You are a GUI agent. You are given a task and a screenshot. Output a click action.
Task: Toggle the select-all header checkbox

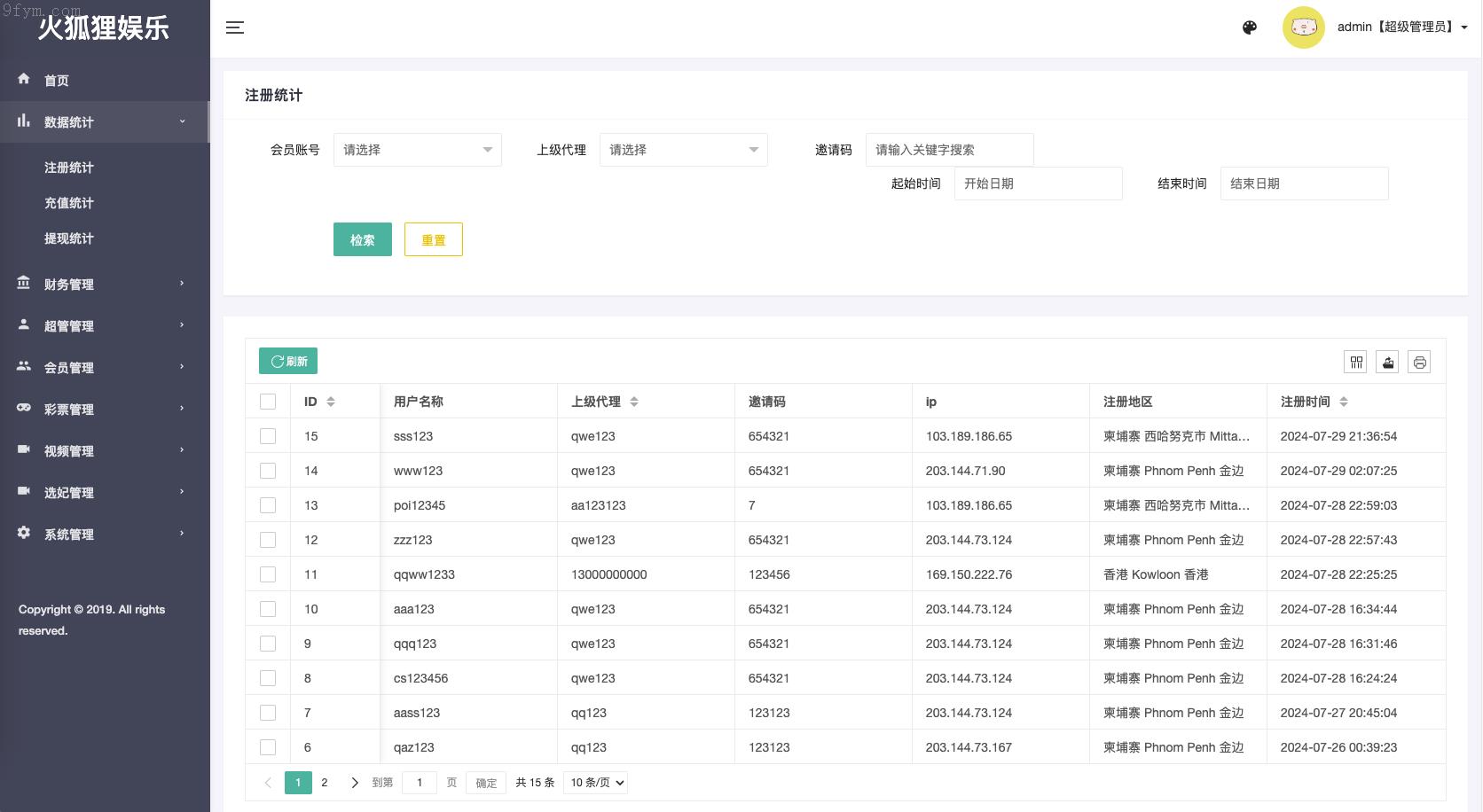pyautogui.click(x=268, y=402)
